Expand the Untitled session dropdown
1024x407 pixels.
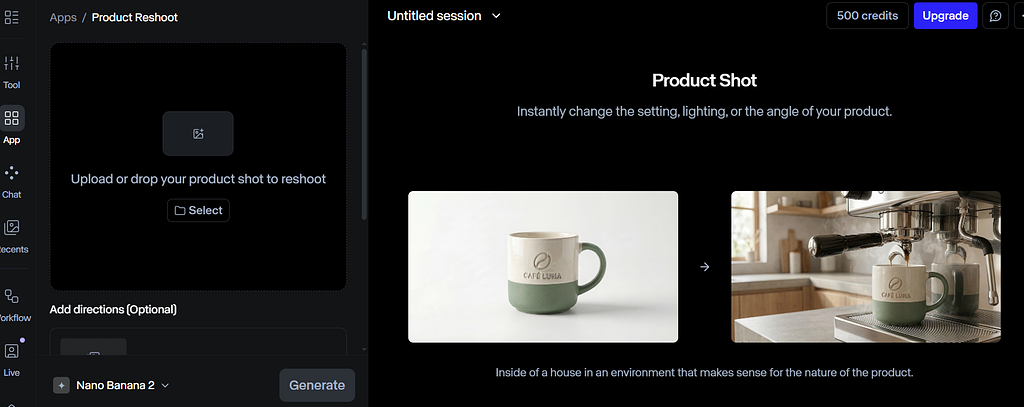click(444, 16)
